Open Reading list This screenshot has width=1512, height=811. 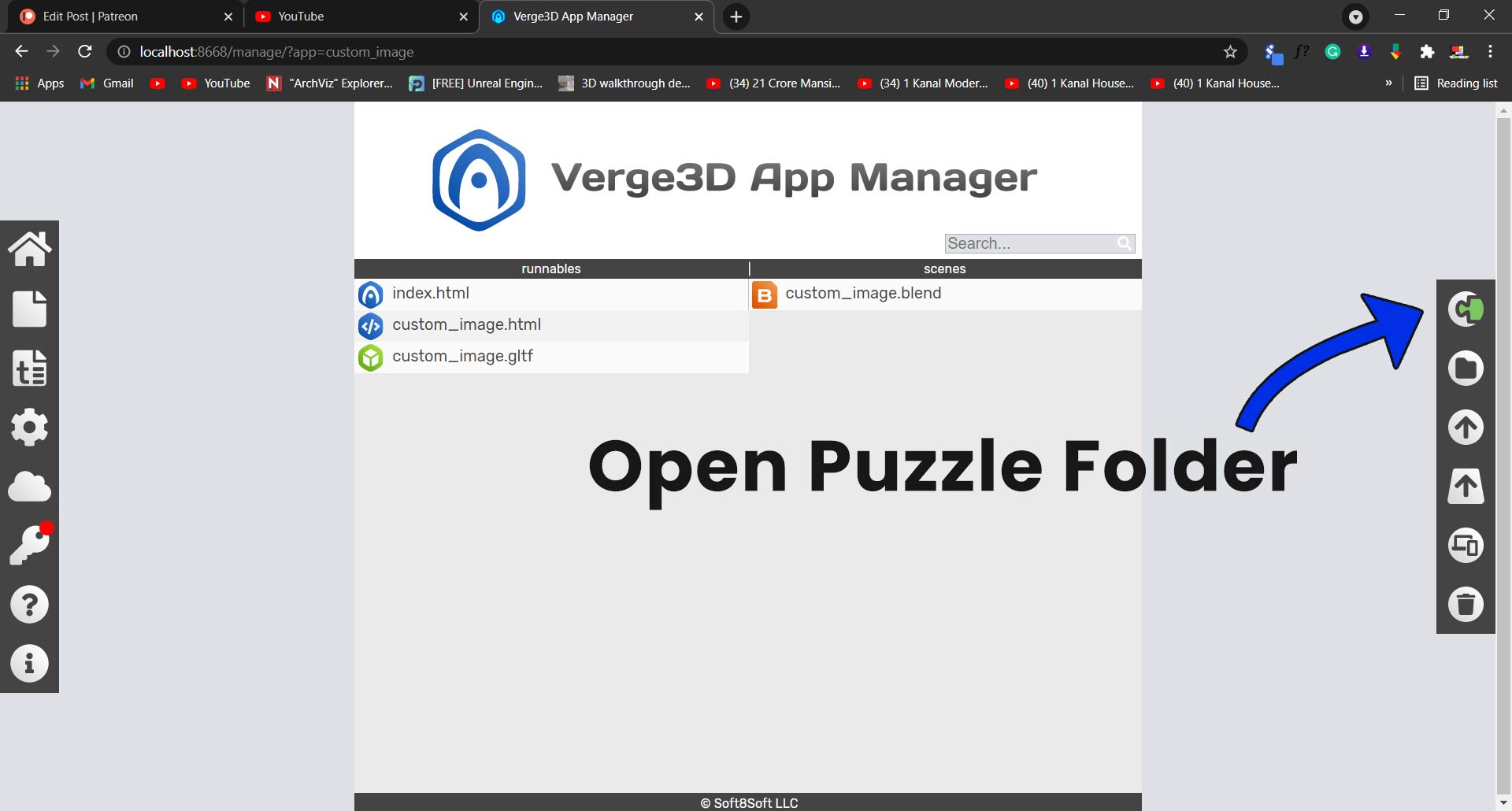(x=1456, y=83)
